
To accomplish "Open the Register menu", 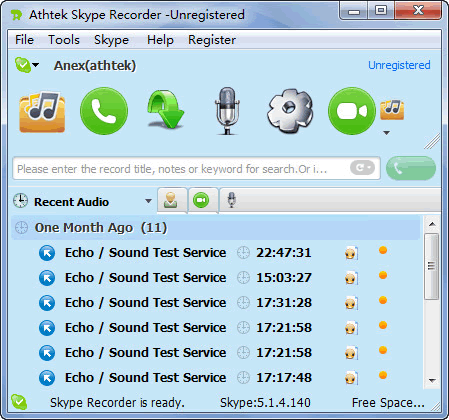I will point(212,40).
